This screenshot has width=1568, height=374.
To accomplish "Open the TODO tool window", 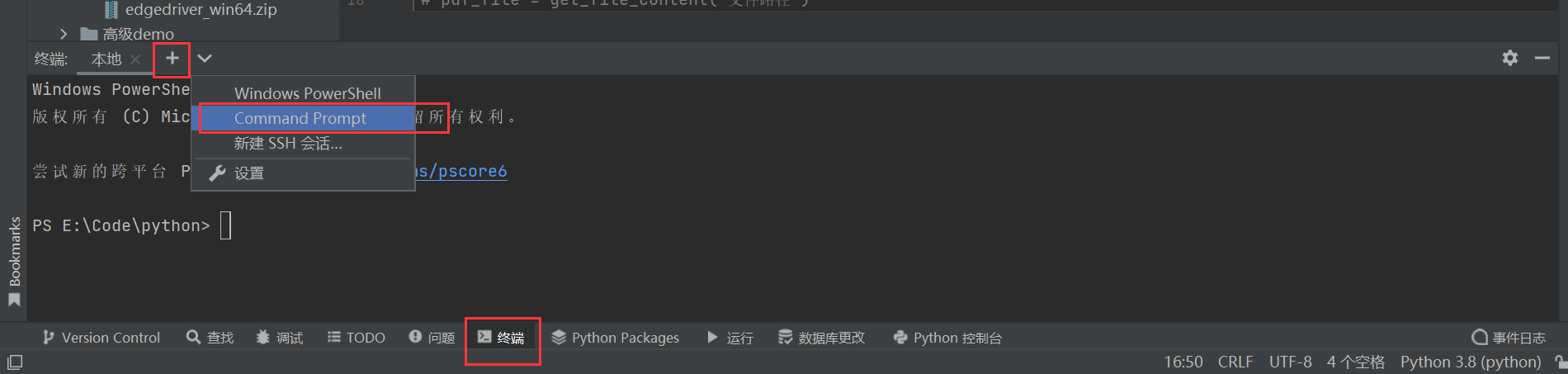I will [356, 338].
